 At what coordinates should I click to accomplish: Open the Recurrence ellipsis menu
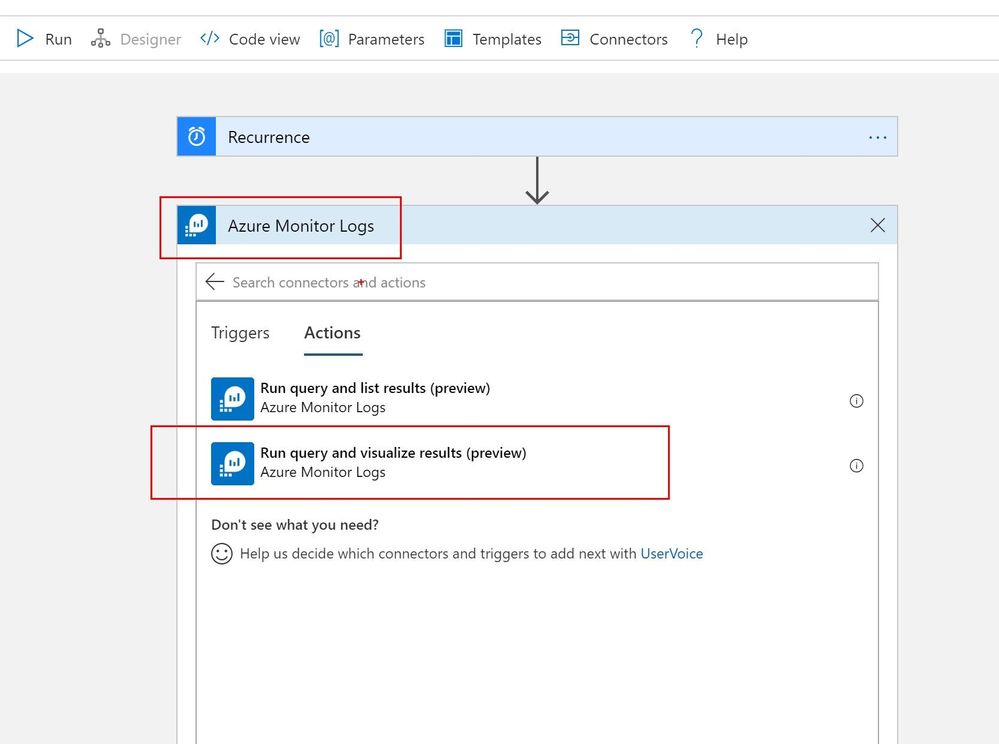coord(877,138)
